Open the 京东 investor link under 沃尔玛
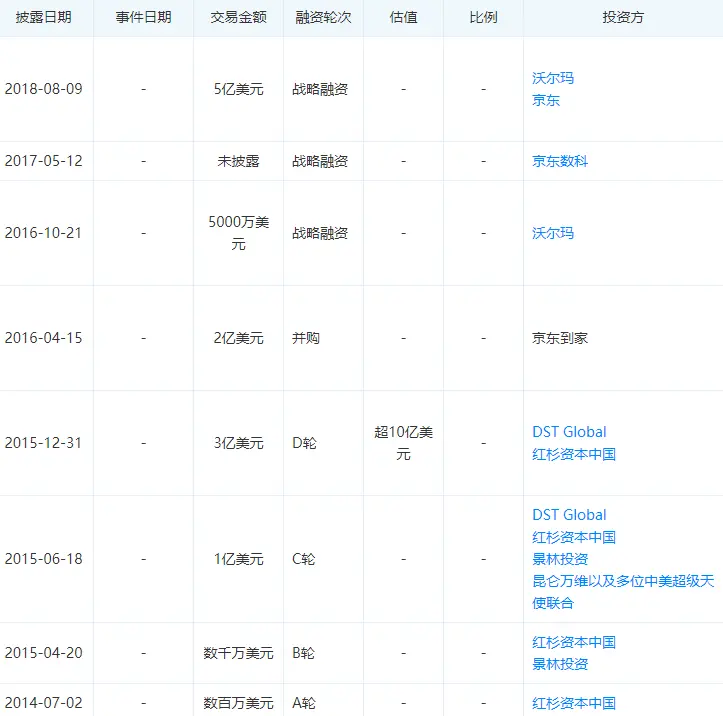This screenshot has width=723, height=716. tap(546, 100)
